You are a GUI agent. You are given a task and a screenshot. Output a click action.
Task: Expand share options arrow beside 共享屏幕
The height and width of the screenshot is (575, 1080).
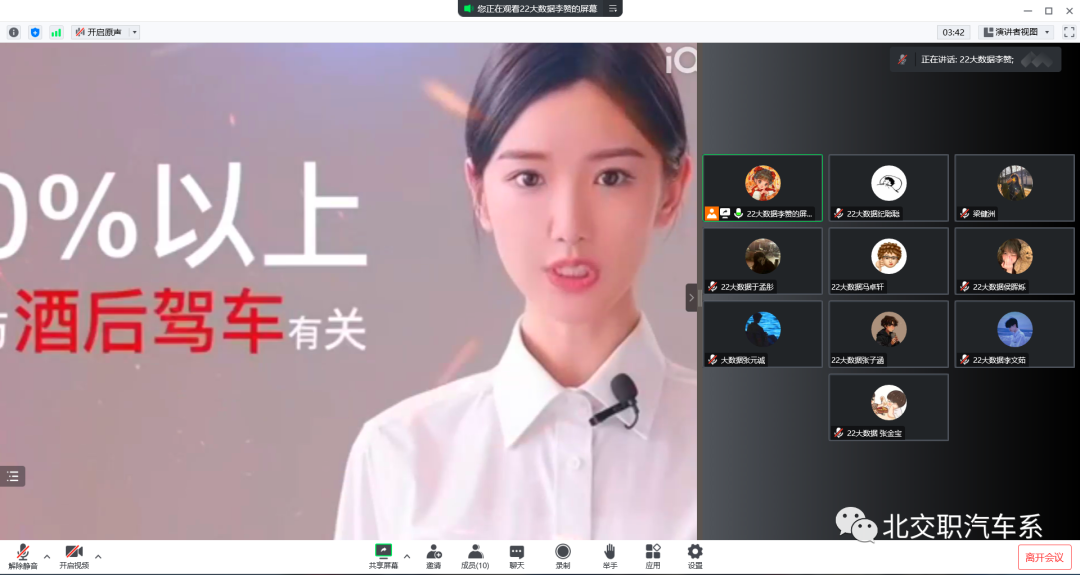406,556
